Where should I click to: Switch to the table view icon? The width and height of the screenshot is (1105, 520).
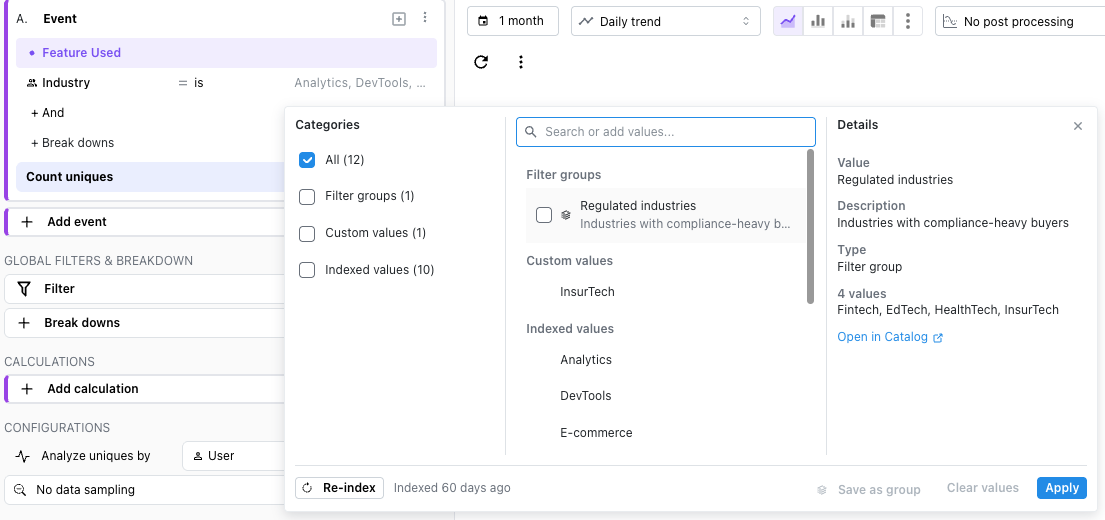click(x=877, y=21)
